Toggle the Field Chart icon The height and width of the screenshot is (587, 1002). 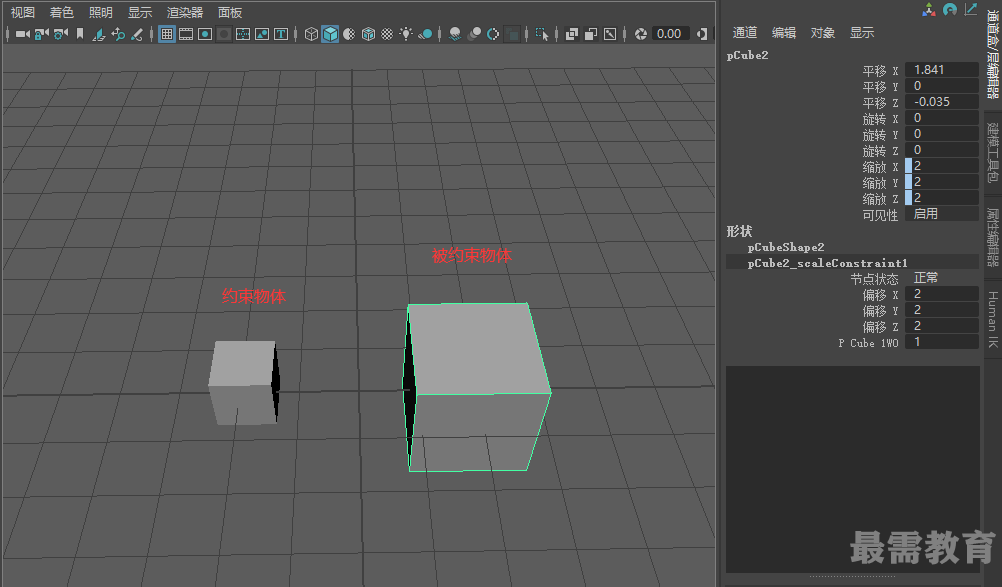pyautogui.click(x=243, y=34)
